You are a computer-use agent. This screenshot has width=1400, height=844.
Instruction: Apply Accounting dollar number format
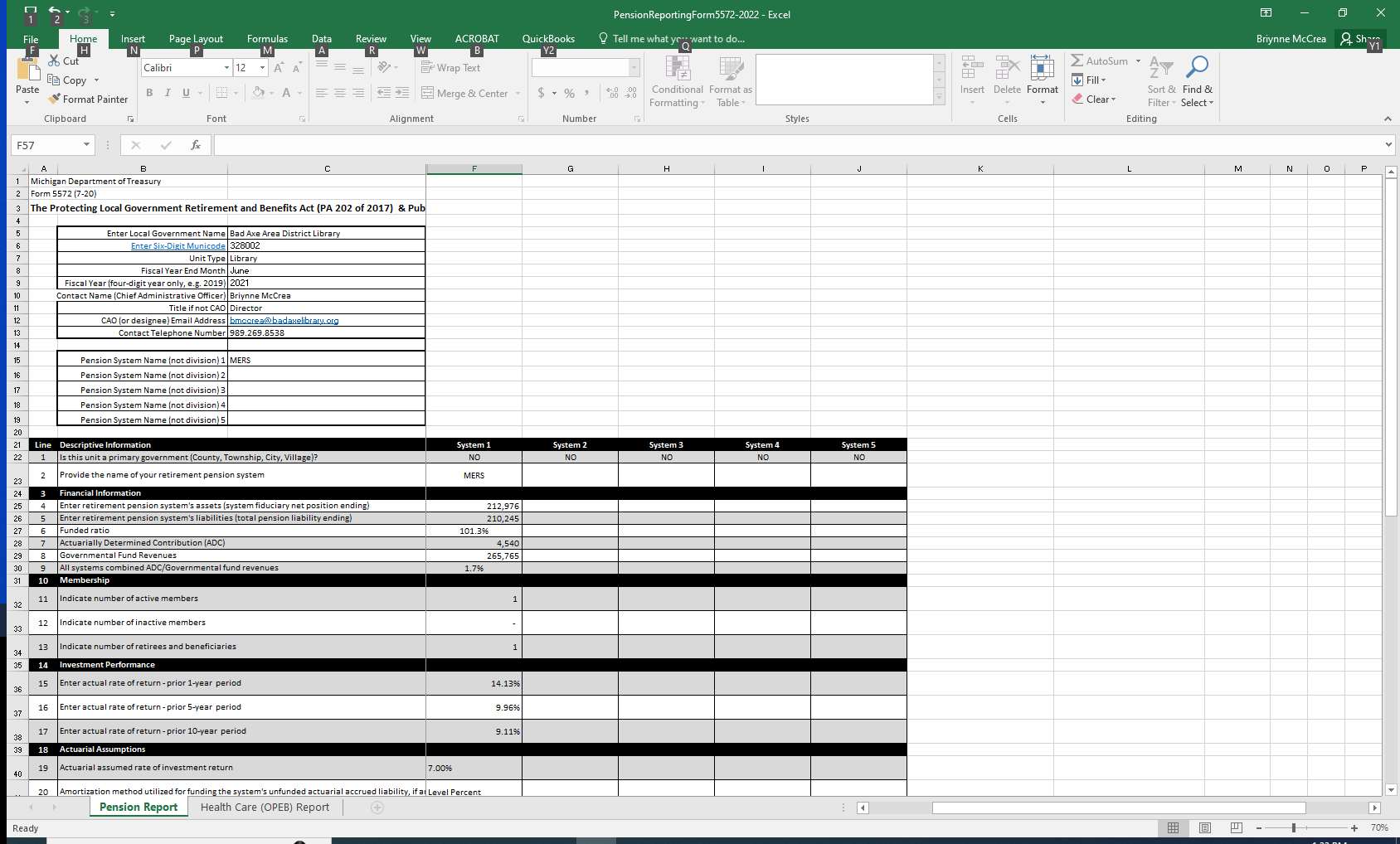pyautogui.click(x=542, y=93)
